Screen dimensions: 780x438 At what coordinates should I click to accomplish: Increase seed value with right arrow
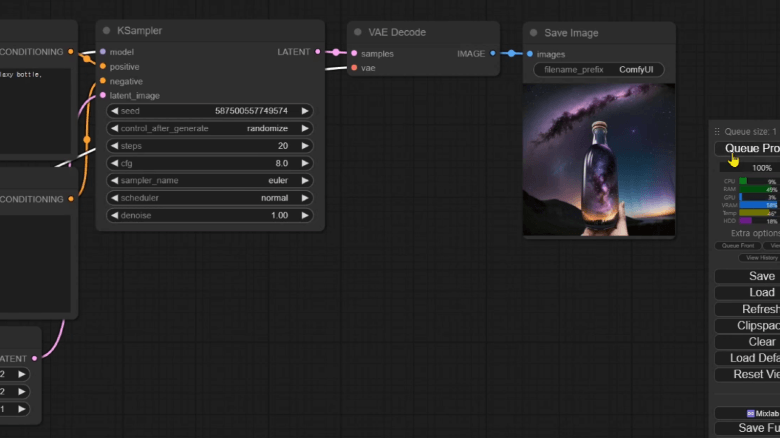point(305,111)
